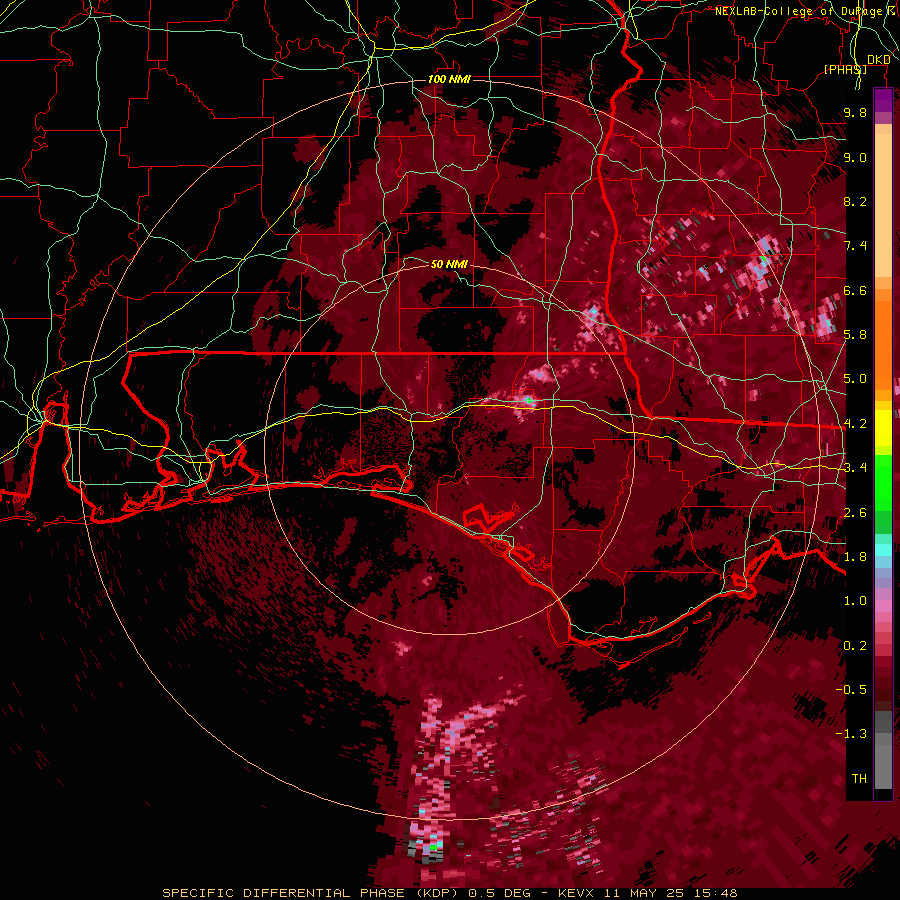Click the 5.0 scale value
The image size is (900, 900).
[855, 379]
